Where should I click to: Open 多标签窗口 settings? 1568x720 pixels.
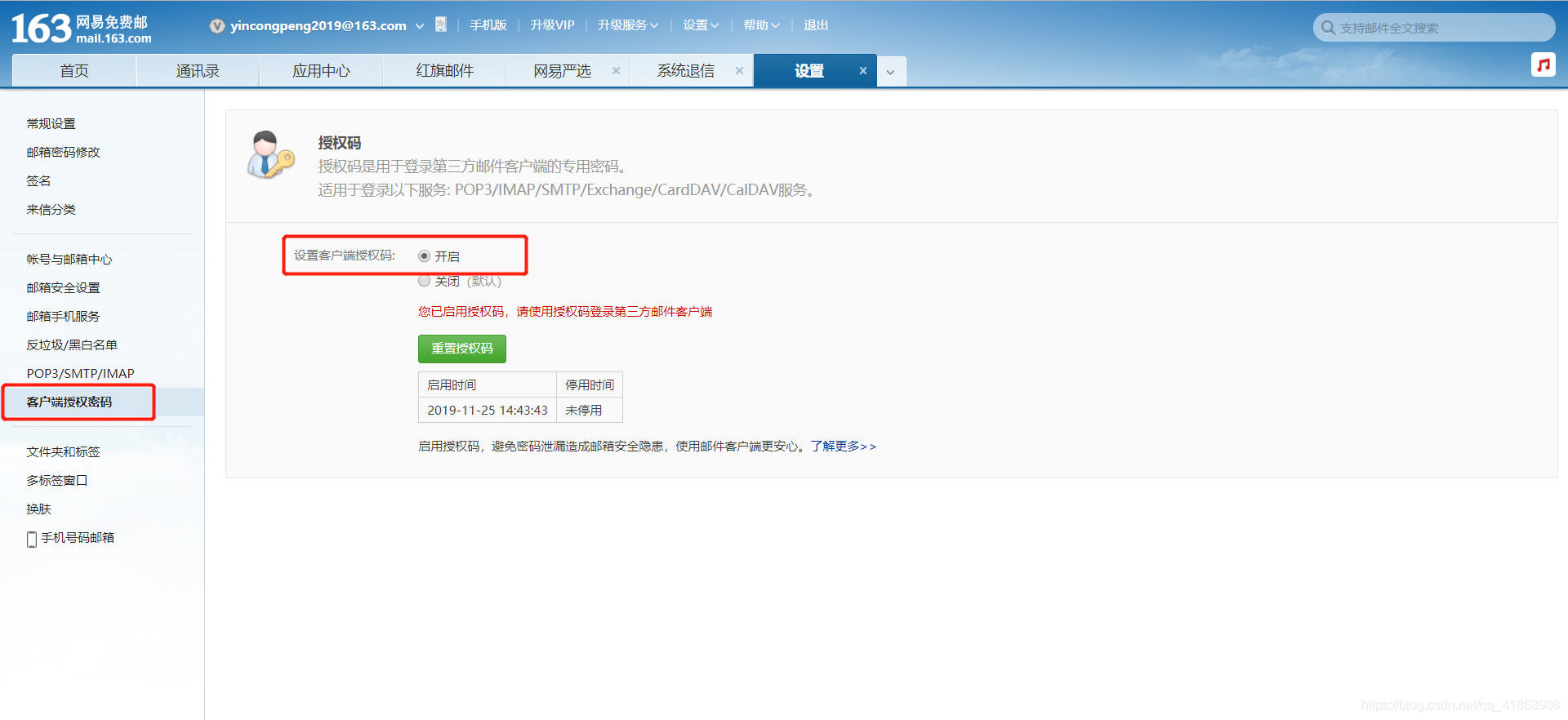[x=57, y=481]
